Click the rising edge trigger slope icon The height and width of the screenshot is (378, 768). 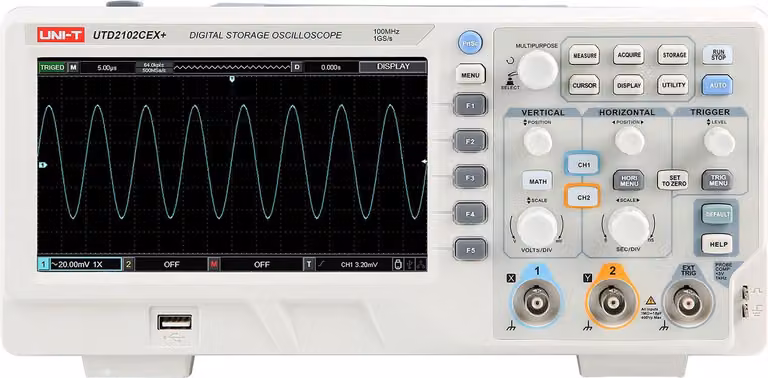click(321, 264)
